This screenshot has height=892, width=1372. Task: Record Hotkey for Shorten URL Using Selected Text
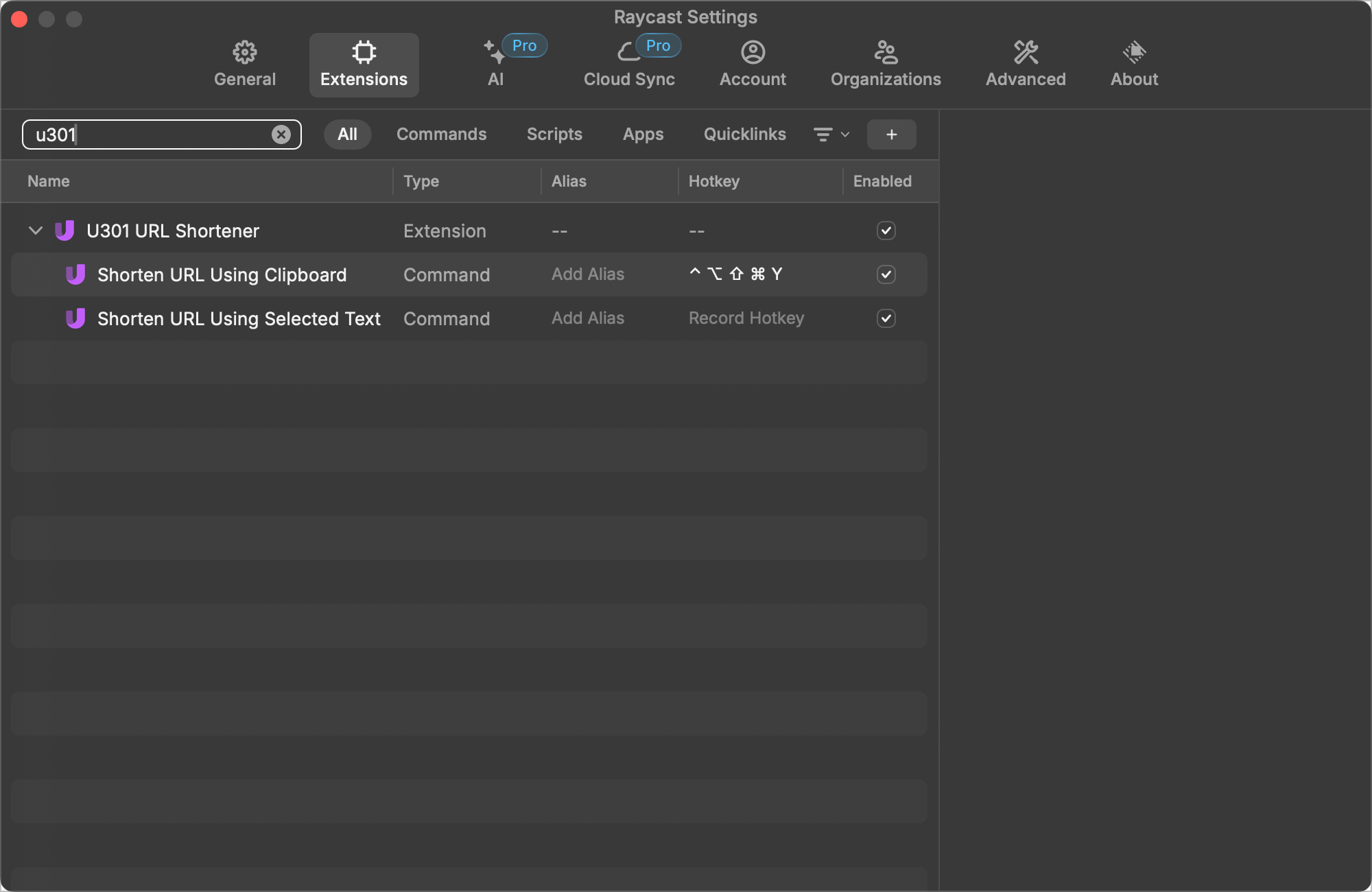(x=746, y=318)
